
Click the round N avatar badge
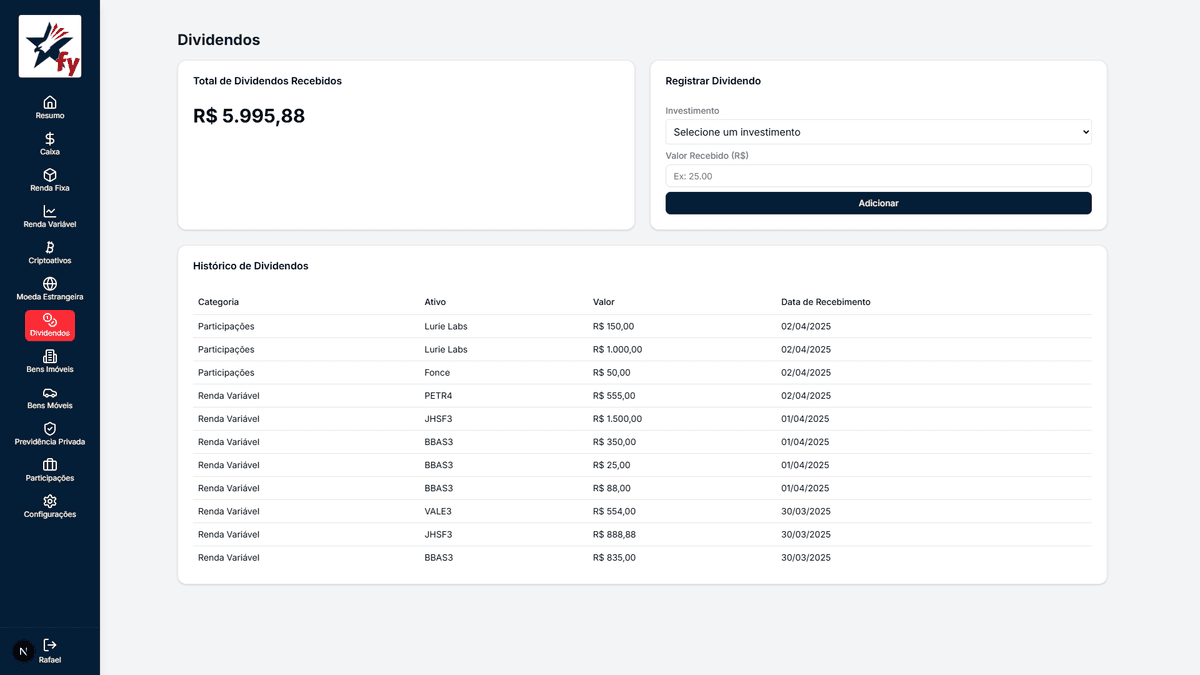23,651
